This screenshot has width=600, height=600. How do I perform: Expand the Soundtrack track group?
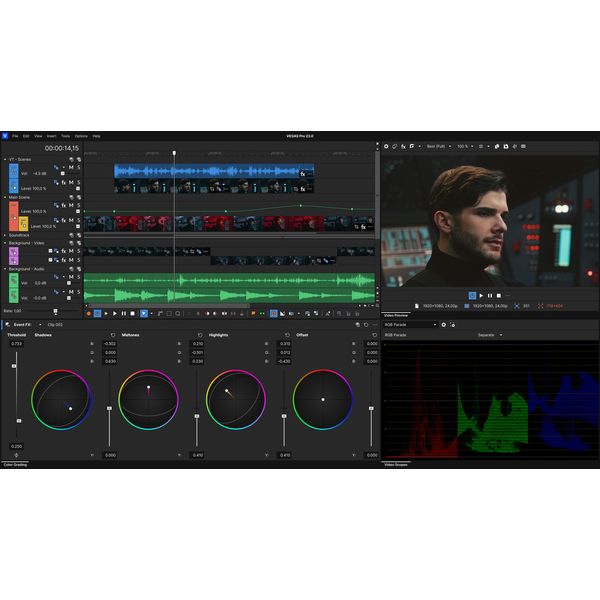pos(5,235)
